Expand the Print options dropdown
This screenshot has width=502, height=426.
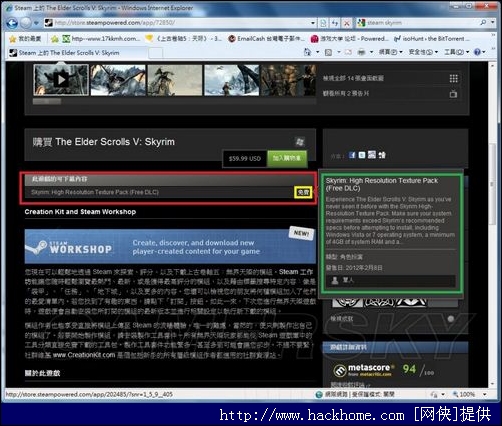(371, 52)
